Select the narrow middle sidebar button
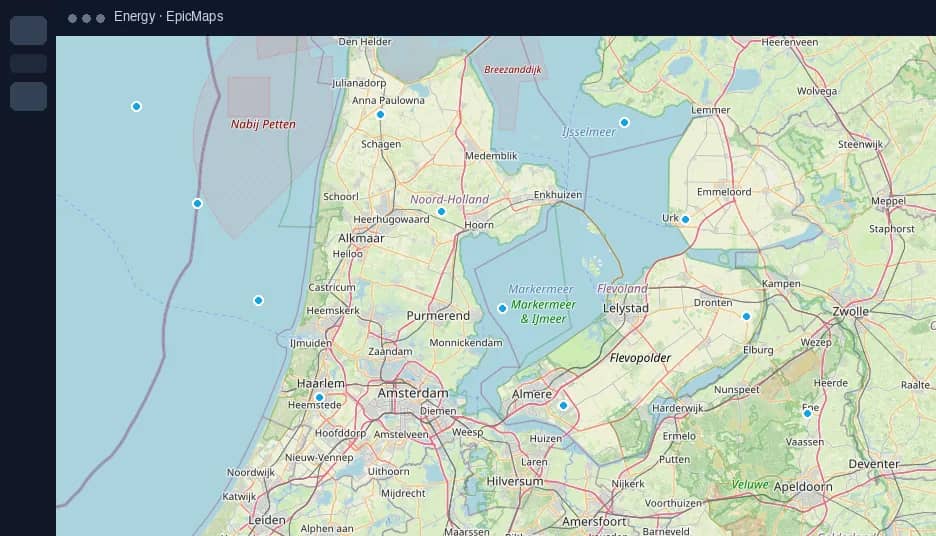The image size is (936, 536). pos(28,63)
